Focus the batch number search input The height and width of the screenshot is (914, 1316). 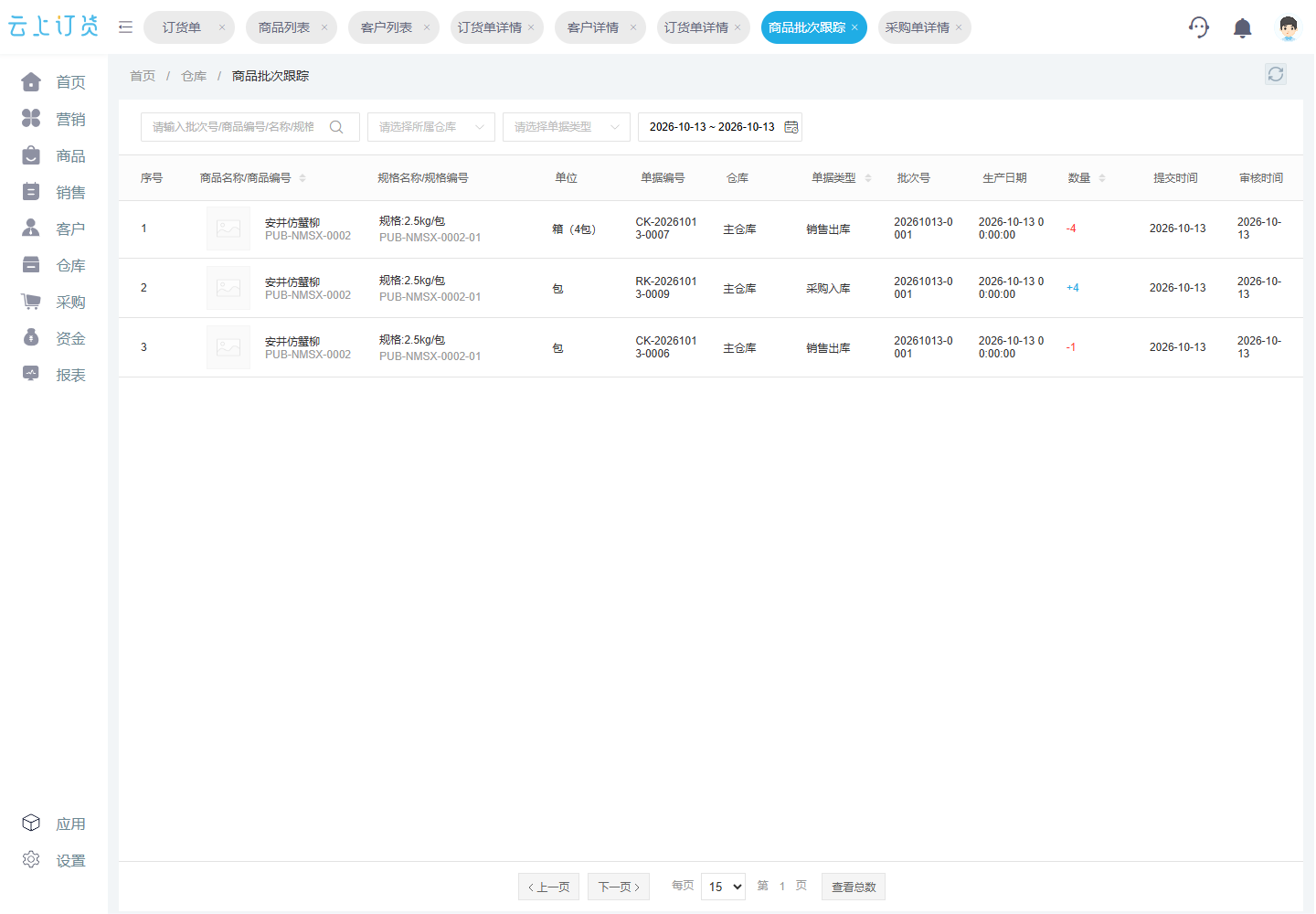(x=234, y=127)
